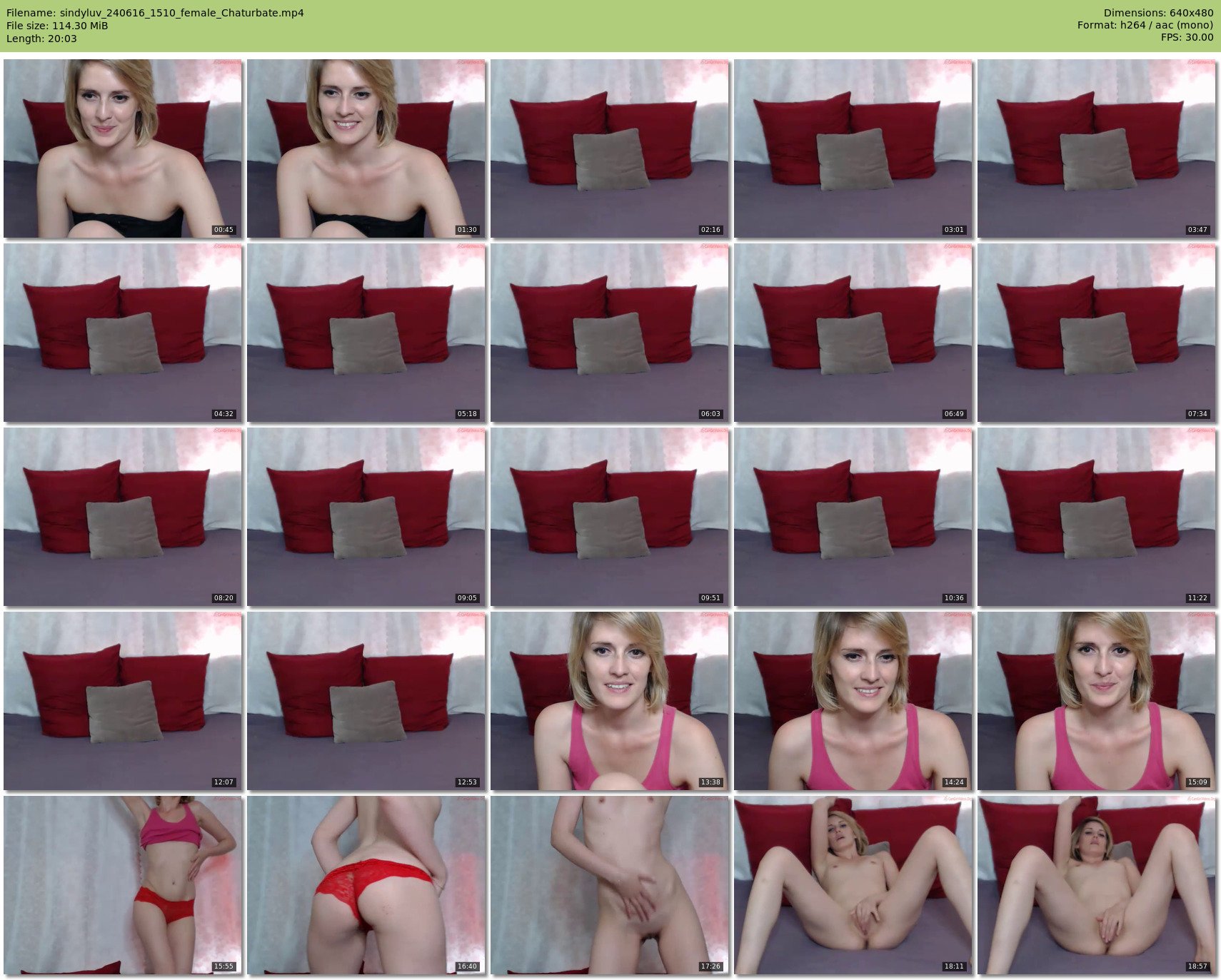Select the frame marked 06:49
Screen dimensions: 1221x980
tap(853, 333)
